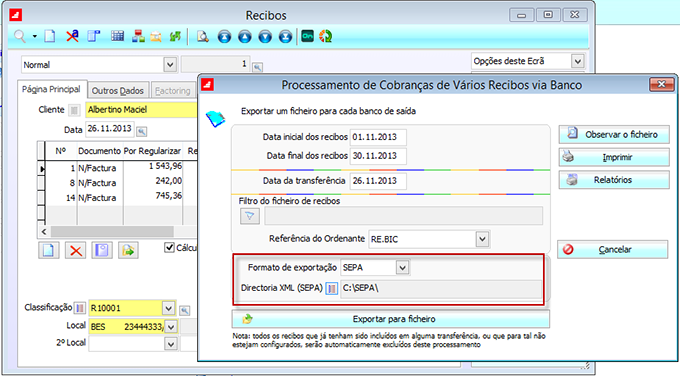Image resolution: width=680 pixels, height=376 pixels.
Task: Browse for Directoria XML (SEPA) folder icon
Action: (332, 288)
